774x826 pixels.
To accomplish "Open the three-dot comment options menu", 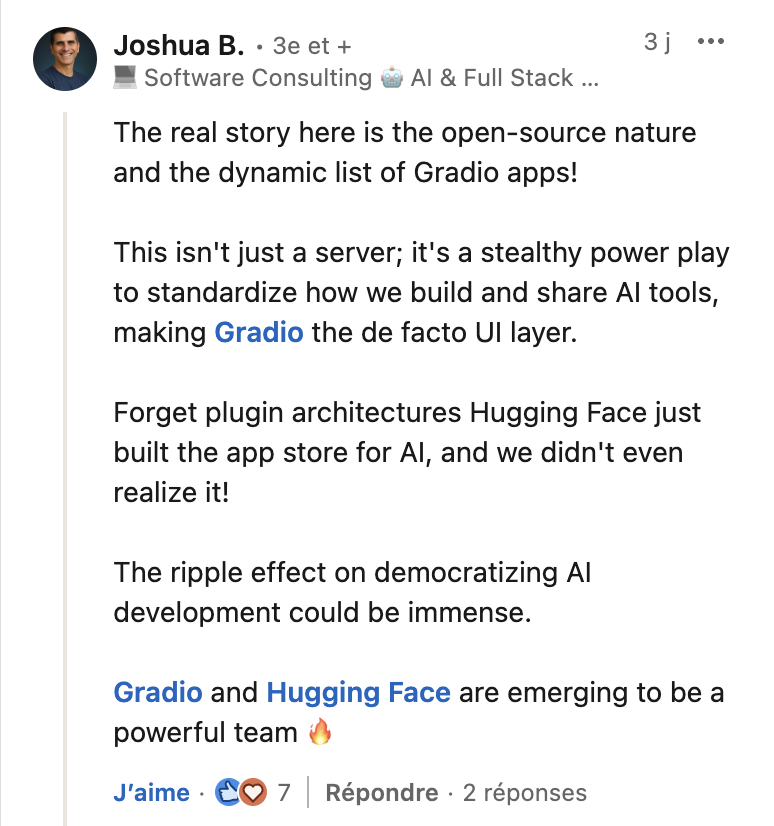I will point(709,42).
